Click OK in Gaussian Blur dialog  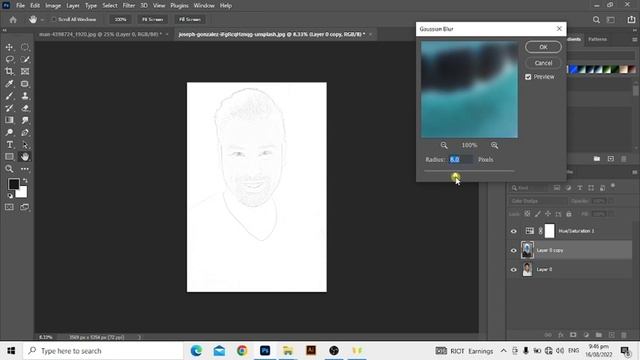[543, 47]
